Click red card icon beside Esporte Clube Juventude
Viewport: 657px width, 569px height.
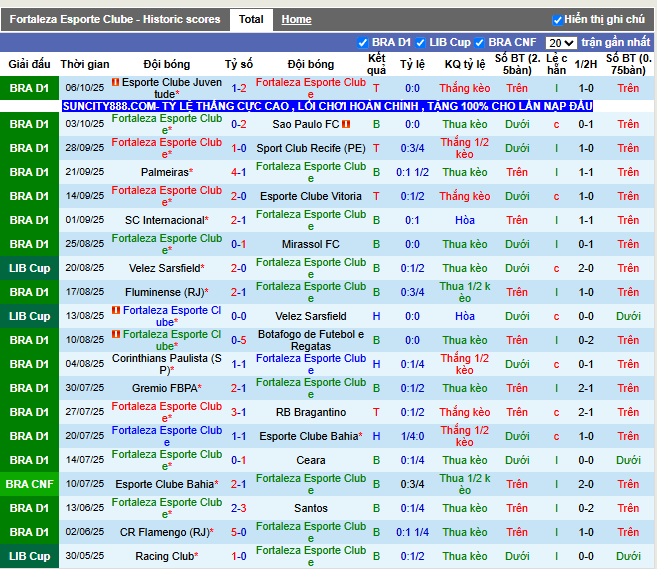pos(115,82)
